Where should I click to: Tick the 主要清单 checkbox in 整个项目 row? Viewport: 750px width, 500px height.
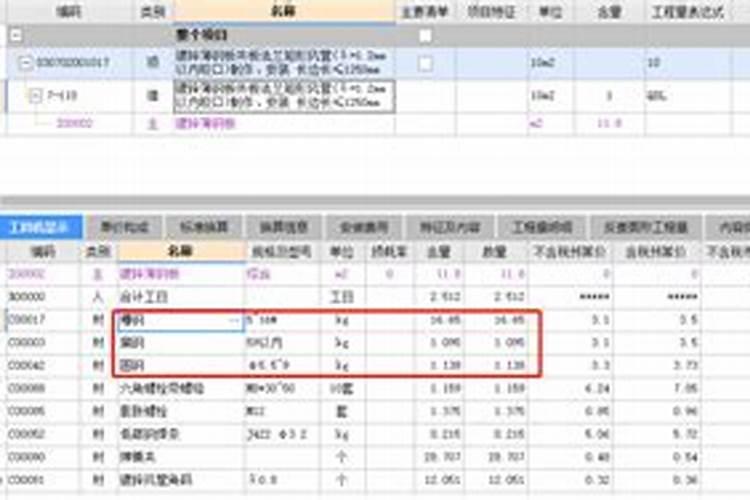(x=425, y=35)
